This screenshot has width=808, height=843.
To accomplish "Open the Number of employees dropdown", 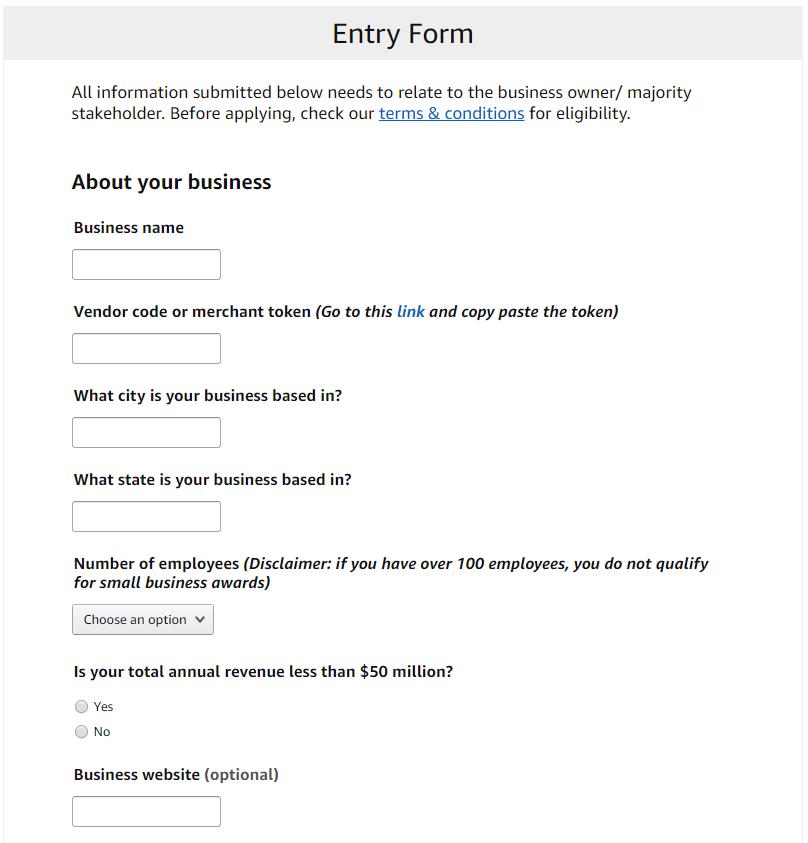I will click(x=143, y=620).
